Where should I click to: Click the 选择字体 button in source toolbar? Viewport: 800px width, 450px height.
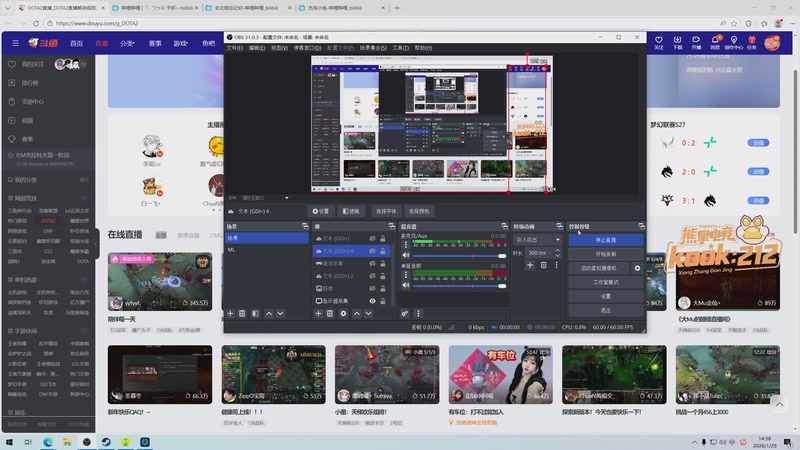(x=386, y=211)
